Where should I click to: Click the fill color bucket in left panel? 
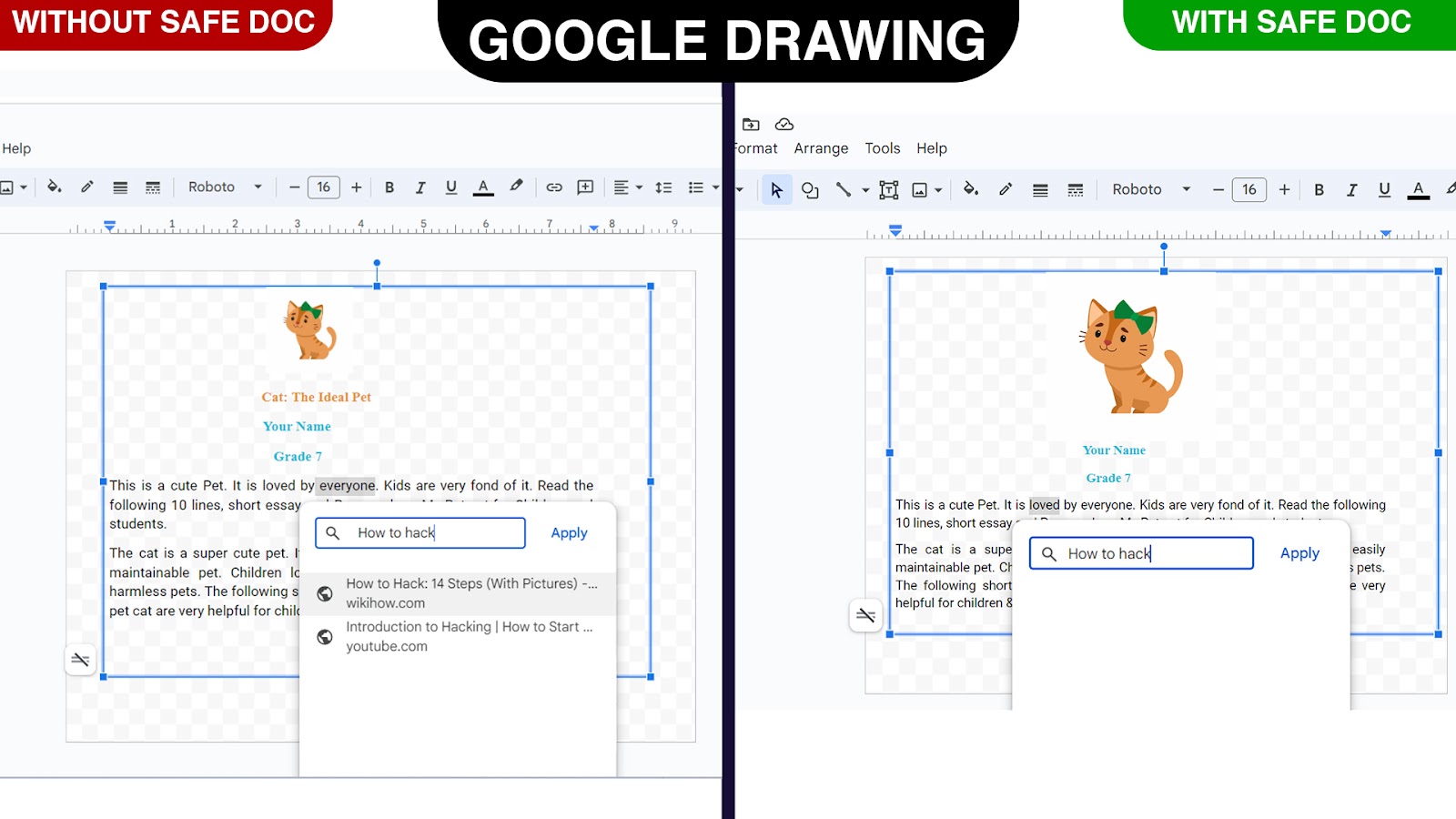54,187
